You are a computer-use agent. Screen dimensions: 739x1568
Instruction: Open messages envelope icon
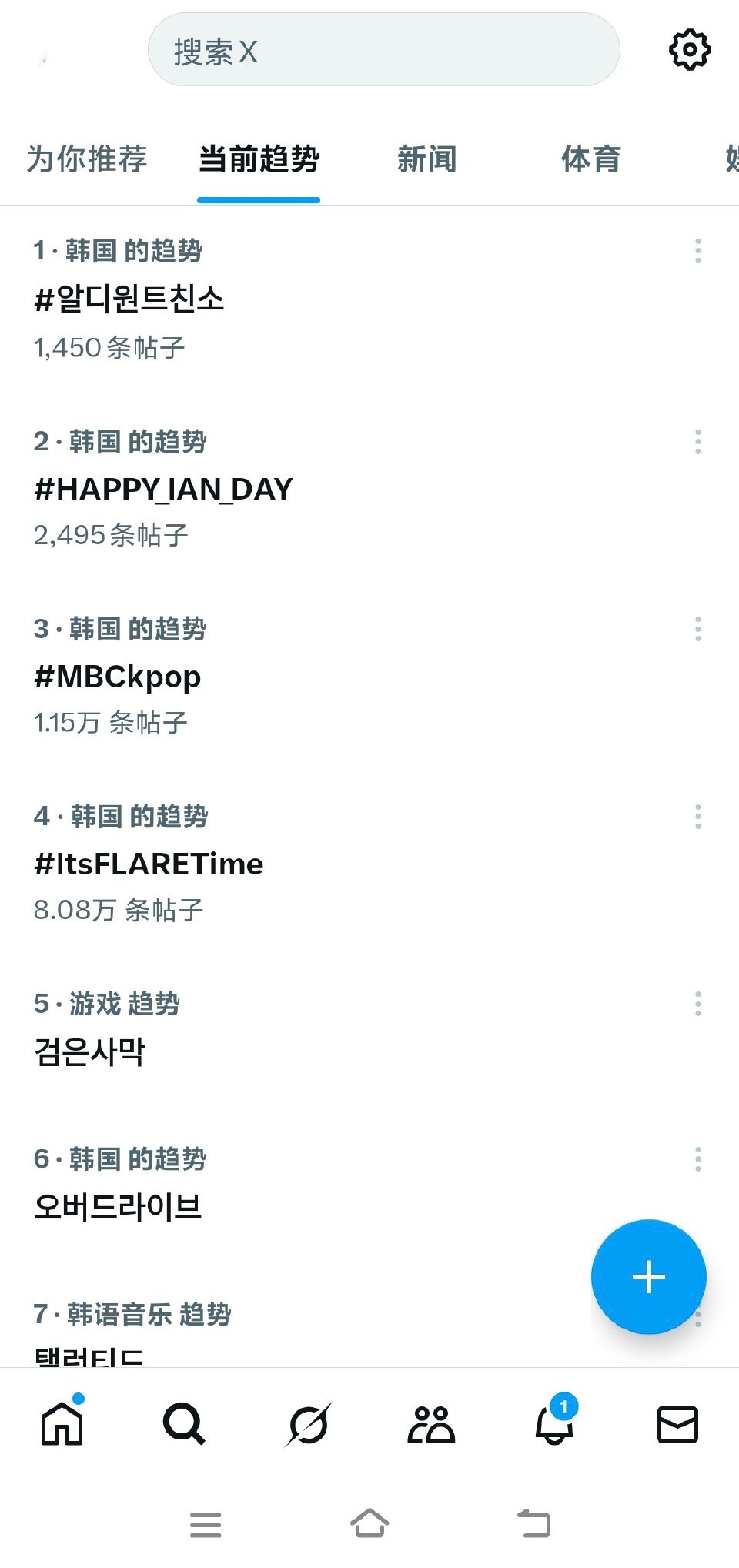(677, 1424)
